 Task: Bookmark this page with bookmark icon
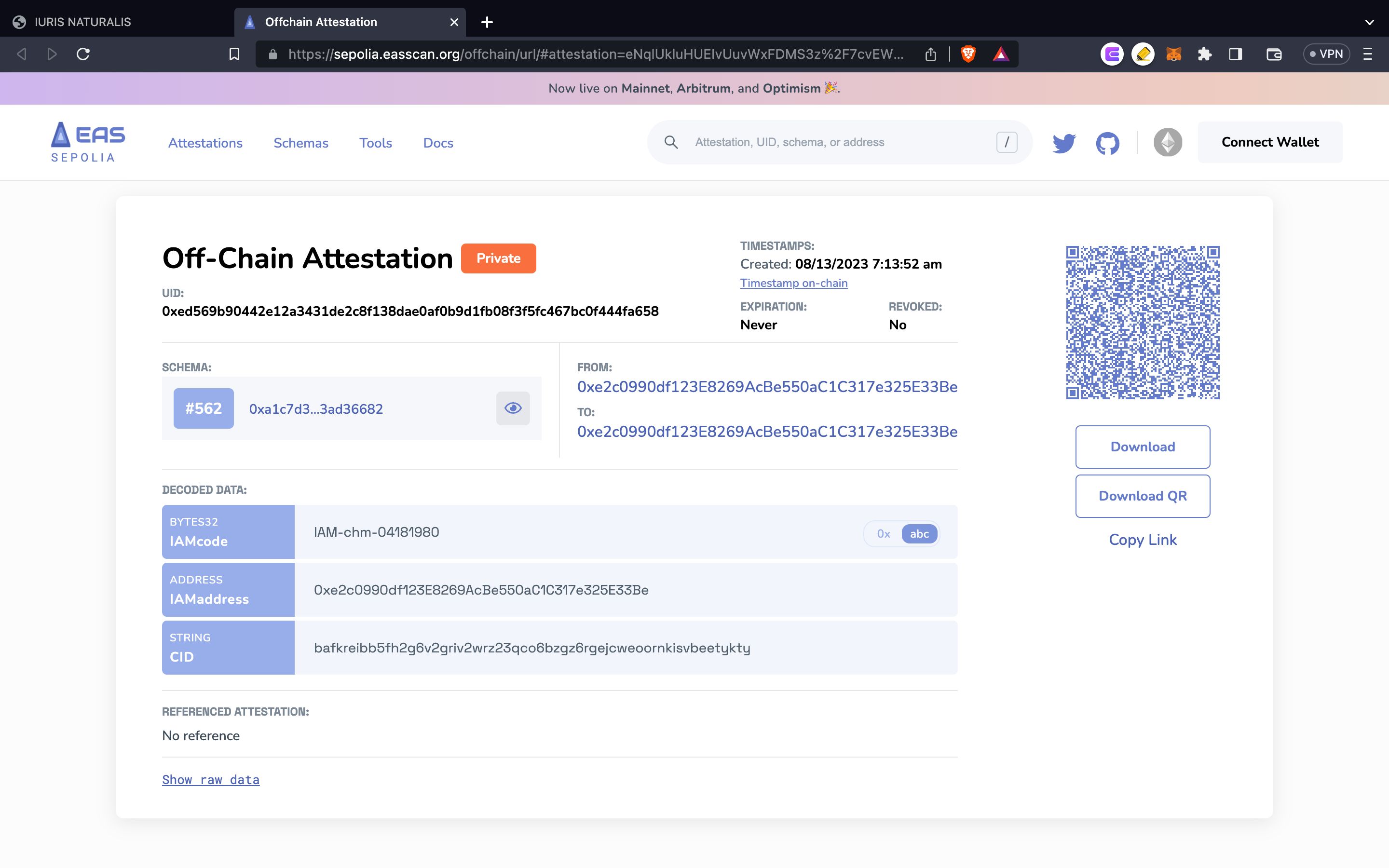(234, 54)
